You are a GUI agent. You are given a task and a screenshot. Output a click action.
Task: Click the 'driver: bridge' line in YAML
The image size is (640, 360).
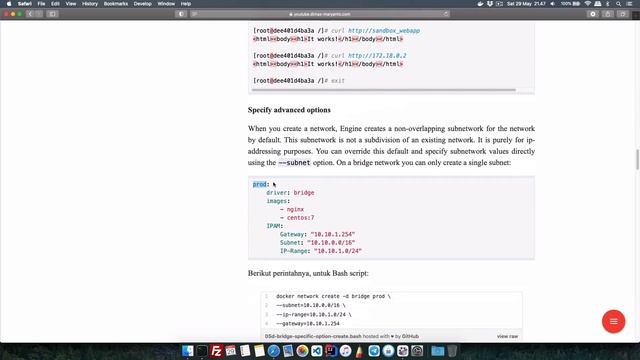[x=290, y=193]
